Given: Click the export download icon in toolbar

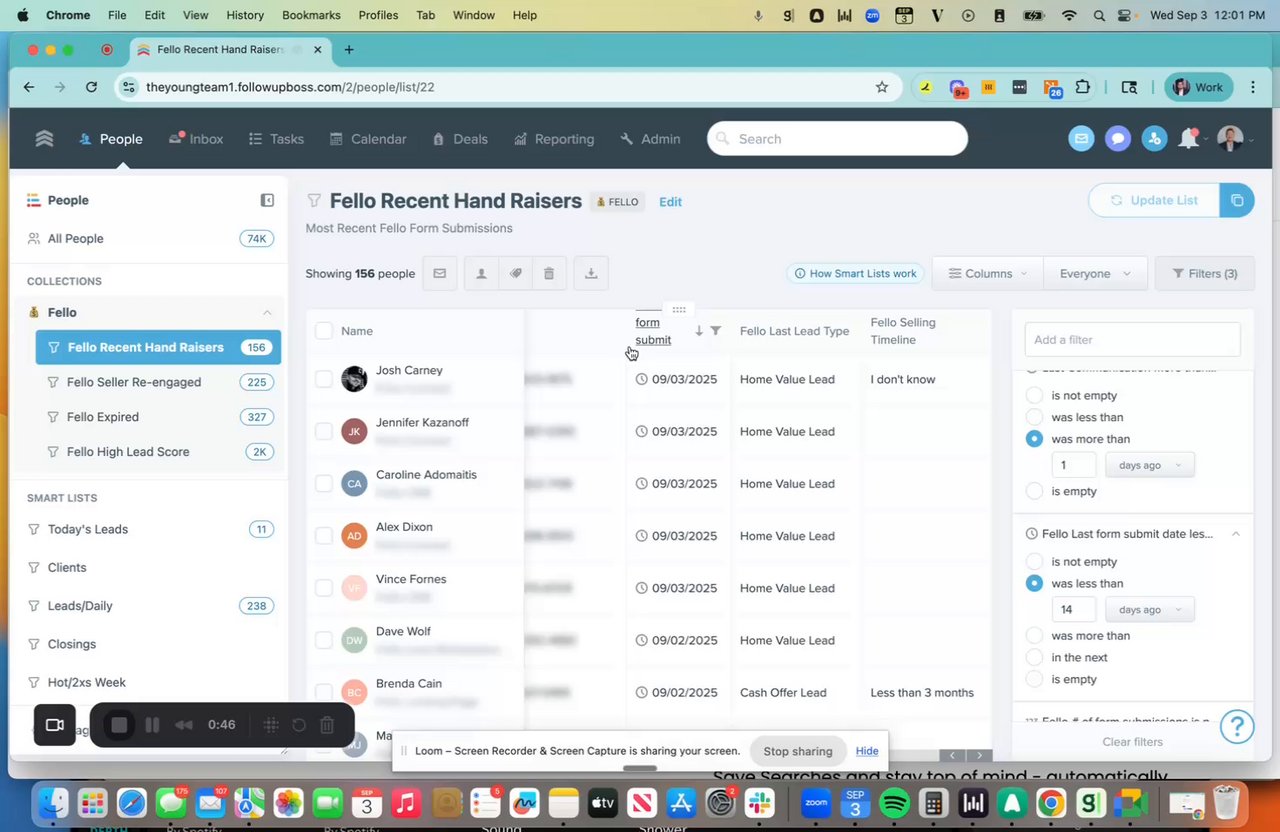Looking at the screenshot, I should pos(591,273).
